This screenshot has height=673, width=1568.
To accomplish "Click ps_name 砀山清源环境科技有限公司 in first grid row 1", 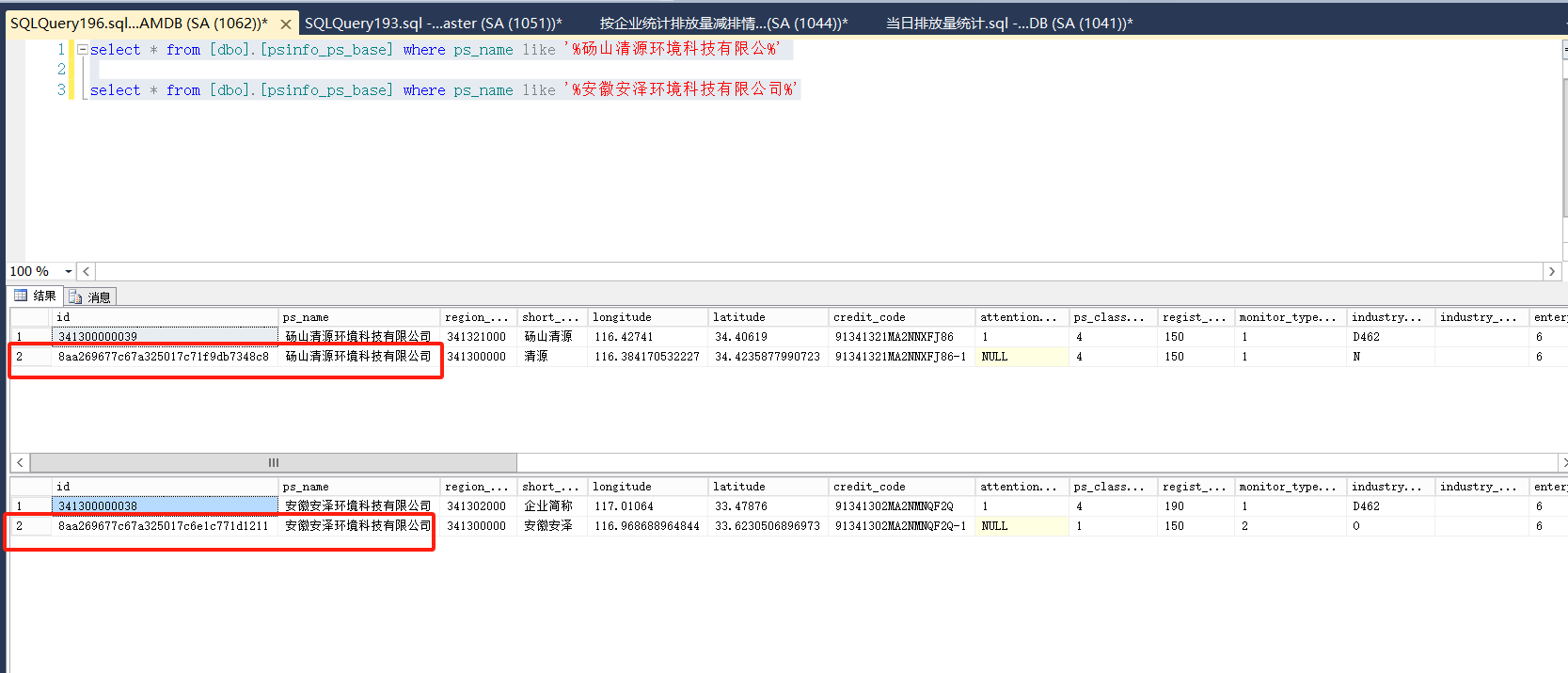I will click(359, 337).
